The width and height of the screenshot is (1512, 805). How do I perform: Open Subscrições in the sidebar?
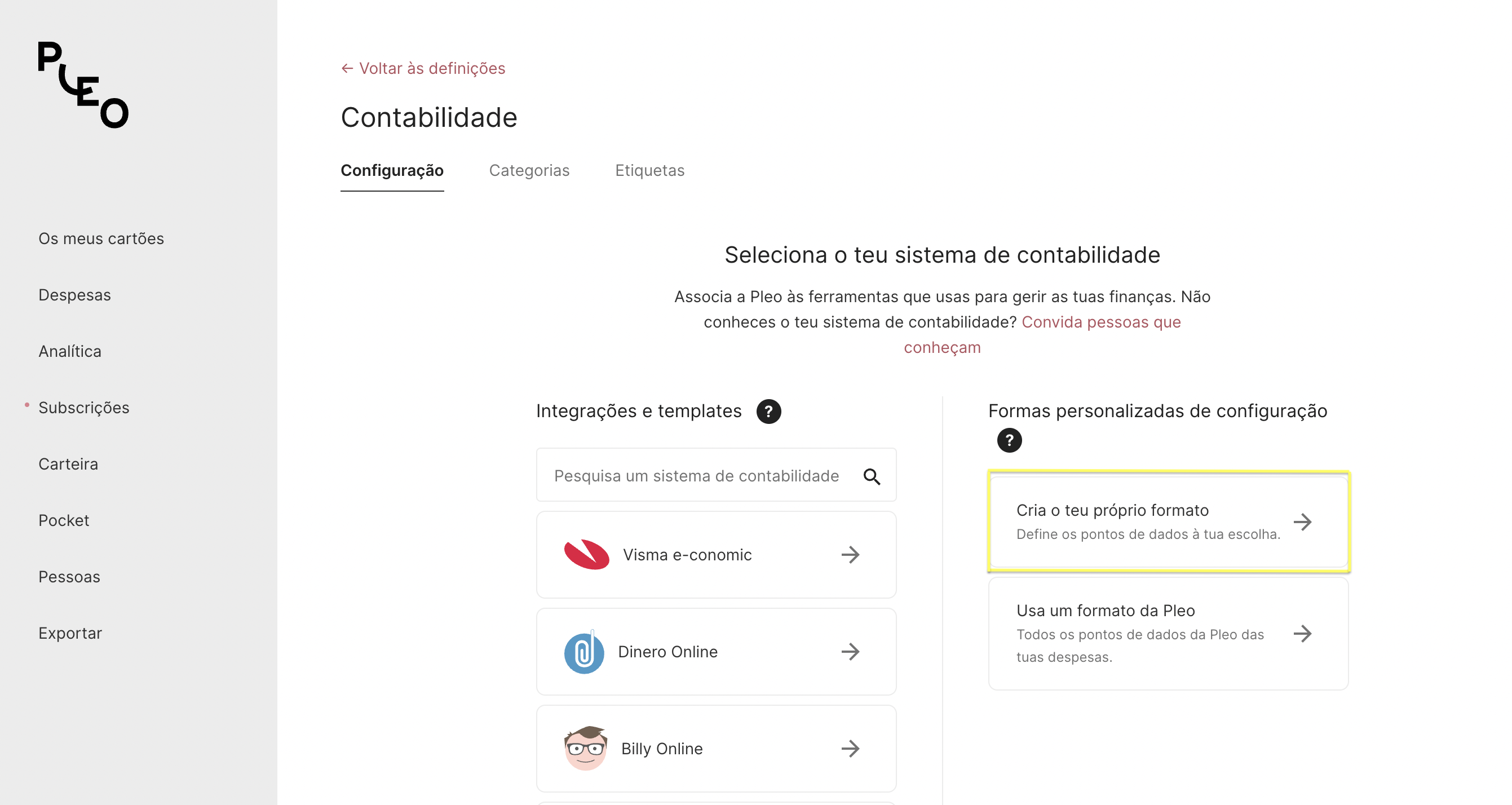(83, 407)
